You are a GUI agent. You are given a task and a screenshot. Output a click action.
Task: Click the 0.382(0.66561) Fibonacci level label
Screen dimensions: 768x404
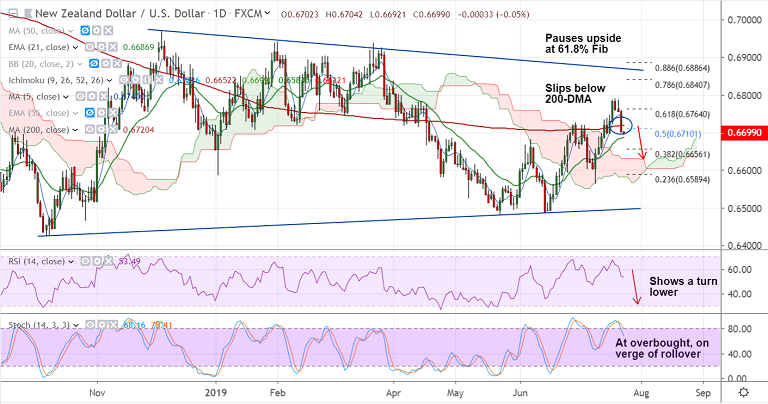coord(682,154)
